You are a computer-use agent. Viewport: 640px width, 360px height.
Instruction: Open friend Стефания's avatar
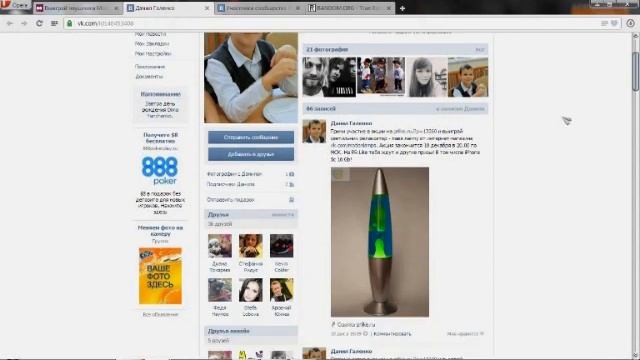(251, 246)
